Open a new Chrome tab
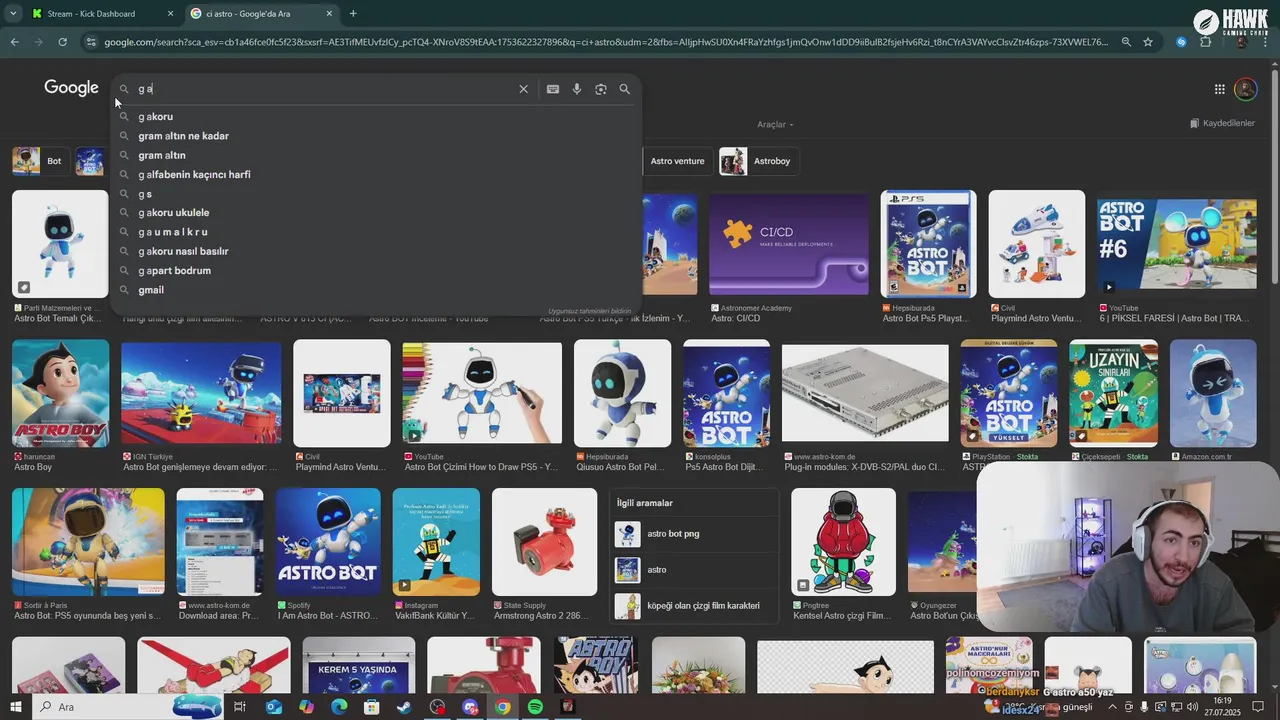 coord(353,14)
